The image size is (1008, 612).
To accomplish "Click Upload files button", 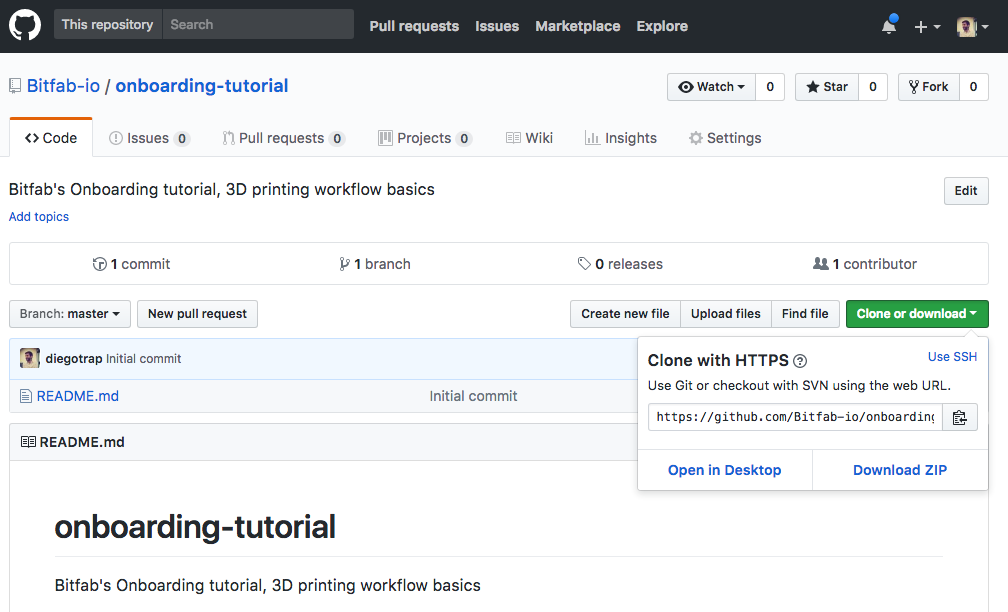I will point(726,314).
